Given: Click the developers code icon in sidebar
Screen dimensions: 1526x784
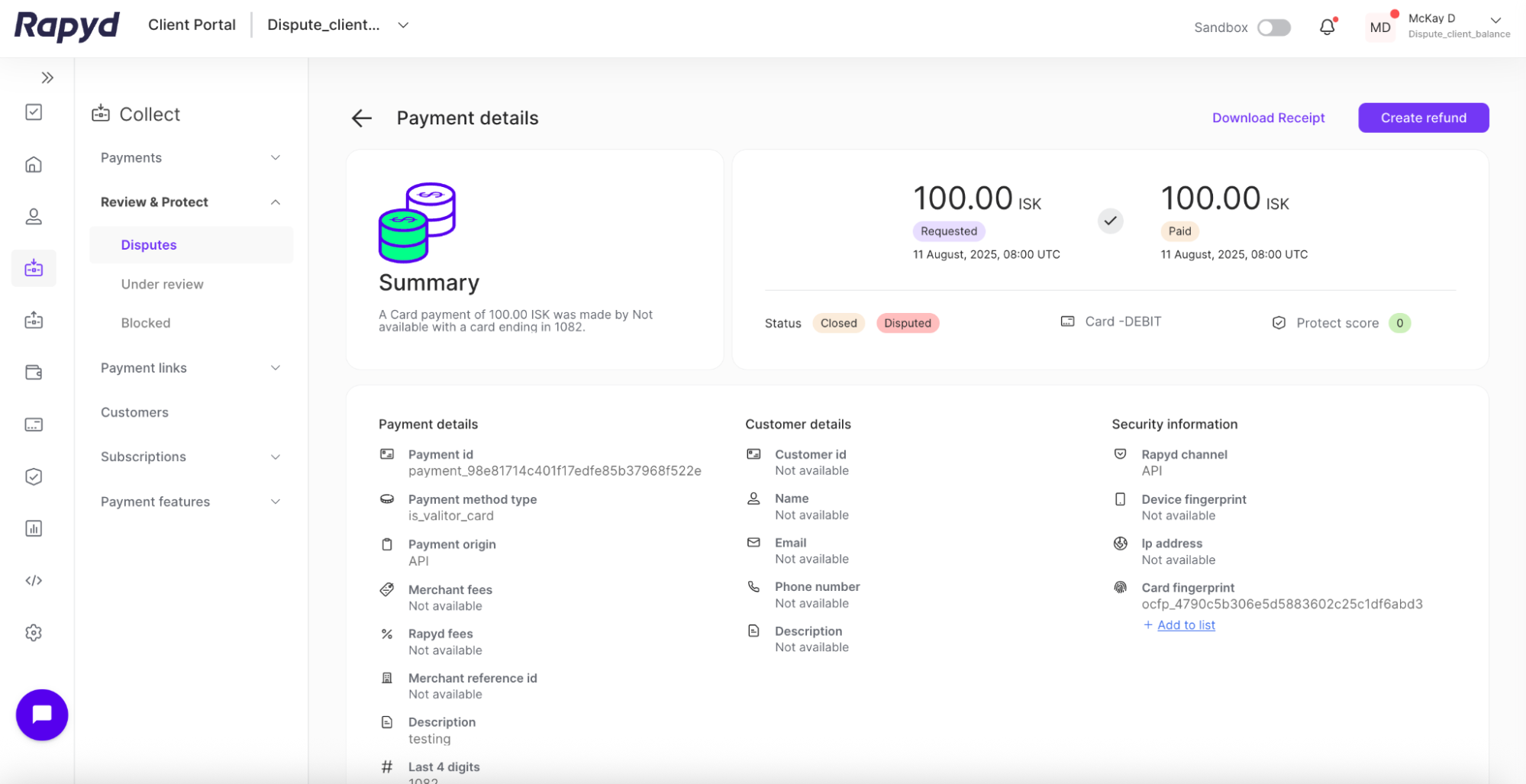Looking at the screenshot, I should pyautogui.click(x=34, y=581).
